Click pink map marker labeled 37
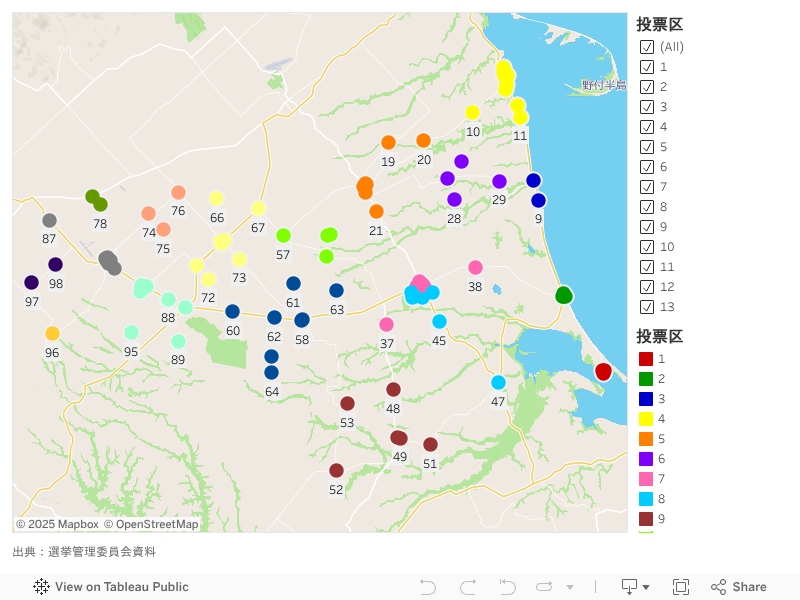The height and width of the screenshot is (600, 800). pyautogui.click(x=387, y=324)
